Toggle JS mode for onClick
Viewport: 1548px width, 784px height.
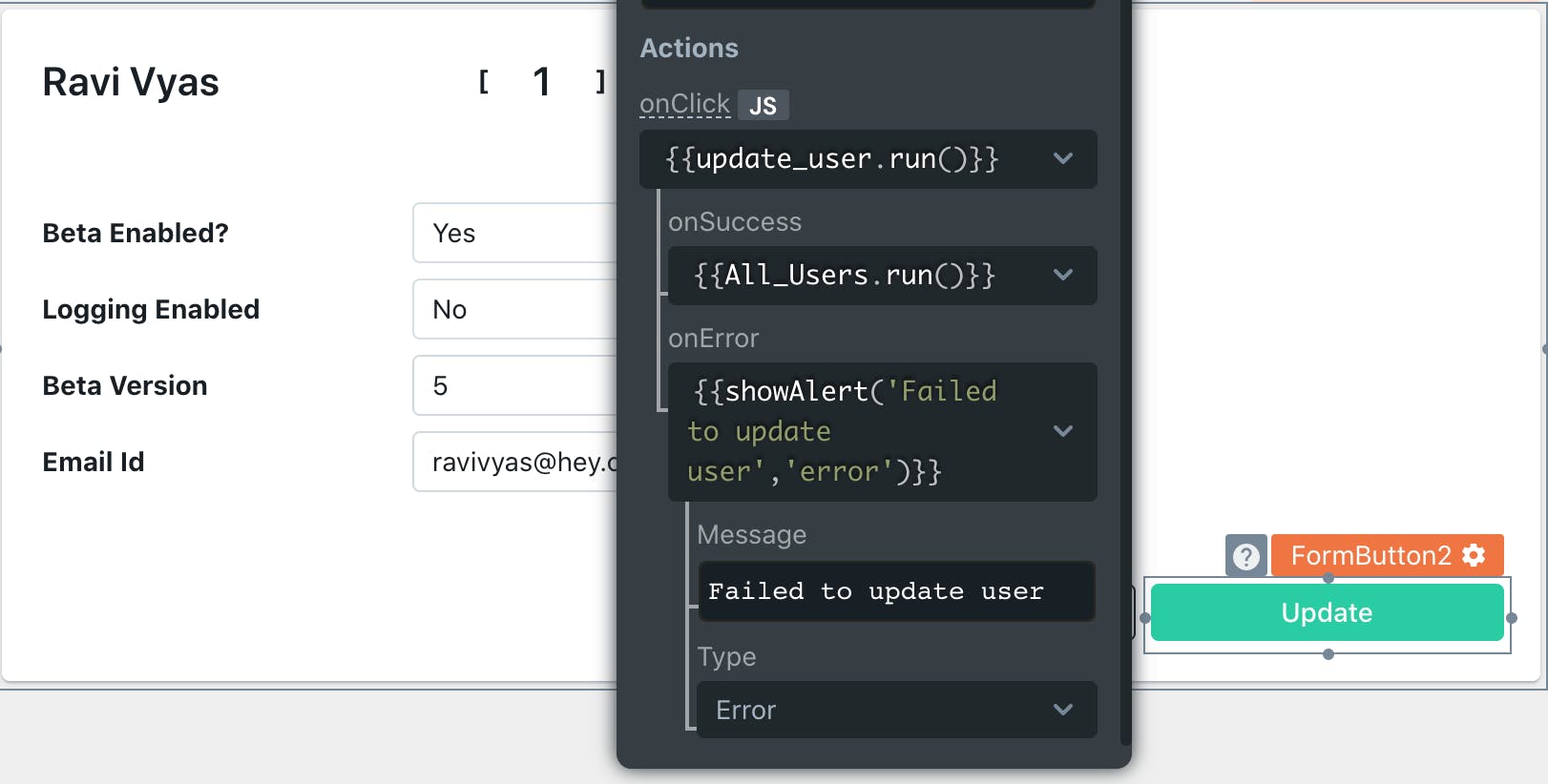763,105
